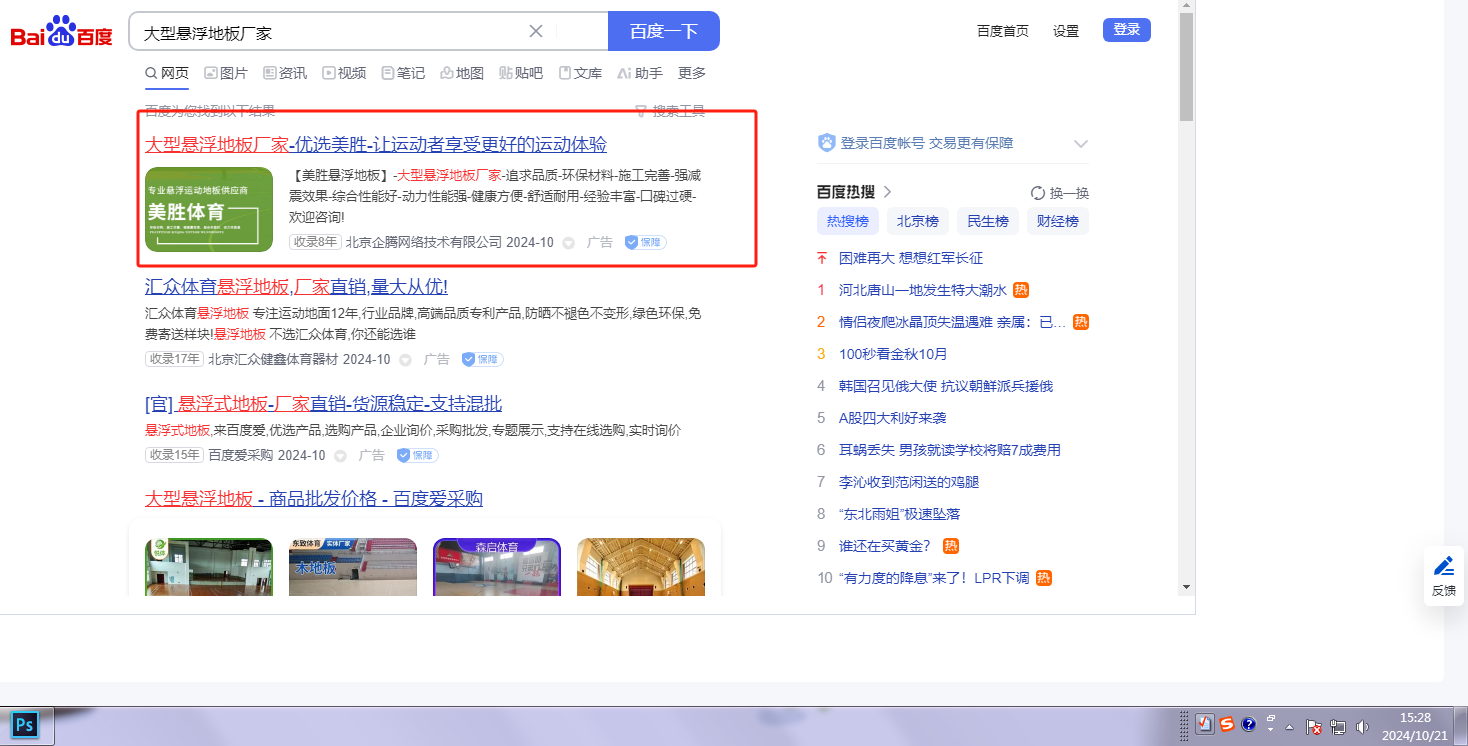Open Photoshop from the taskbar
This screenshot has height=746, width=1468.
click(x=26, y=725)
